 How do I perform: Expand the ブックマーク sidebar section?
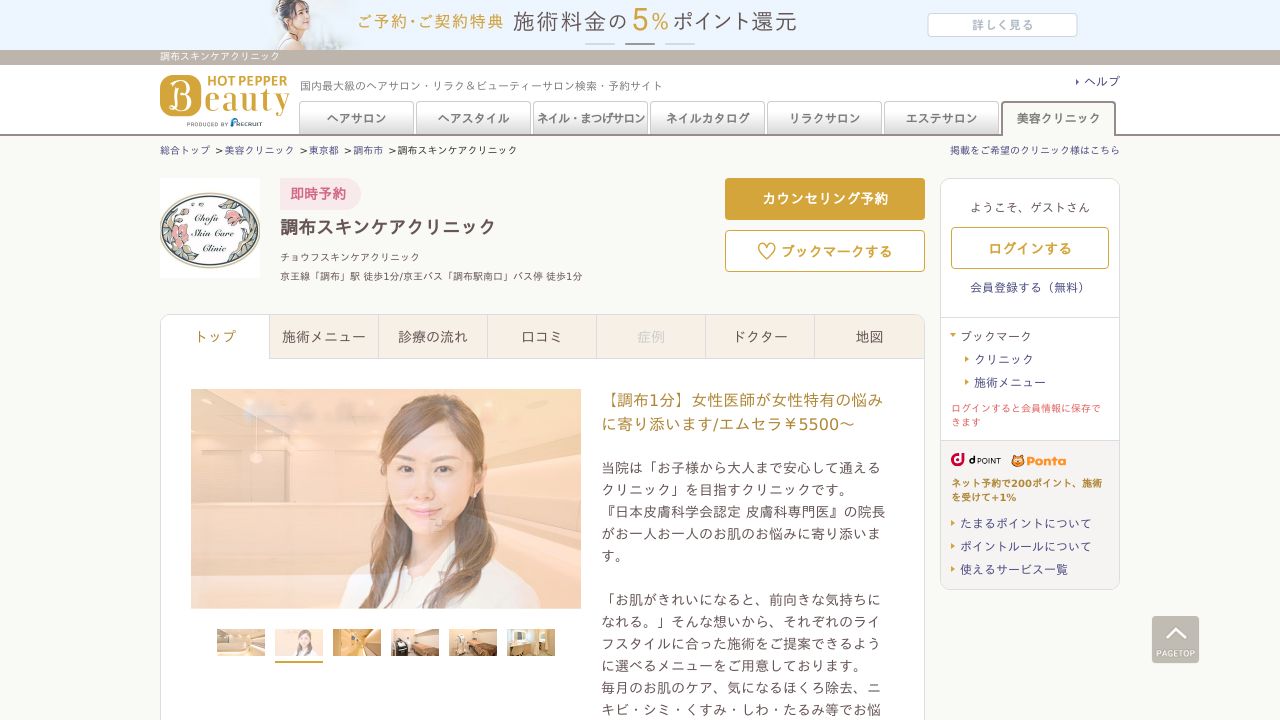click(995, 336)
